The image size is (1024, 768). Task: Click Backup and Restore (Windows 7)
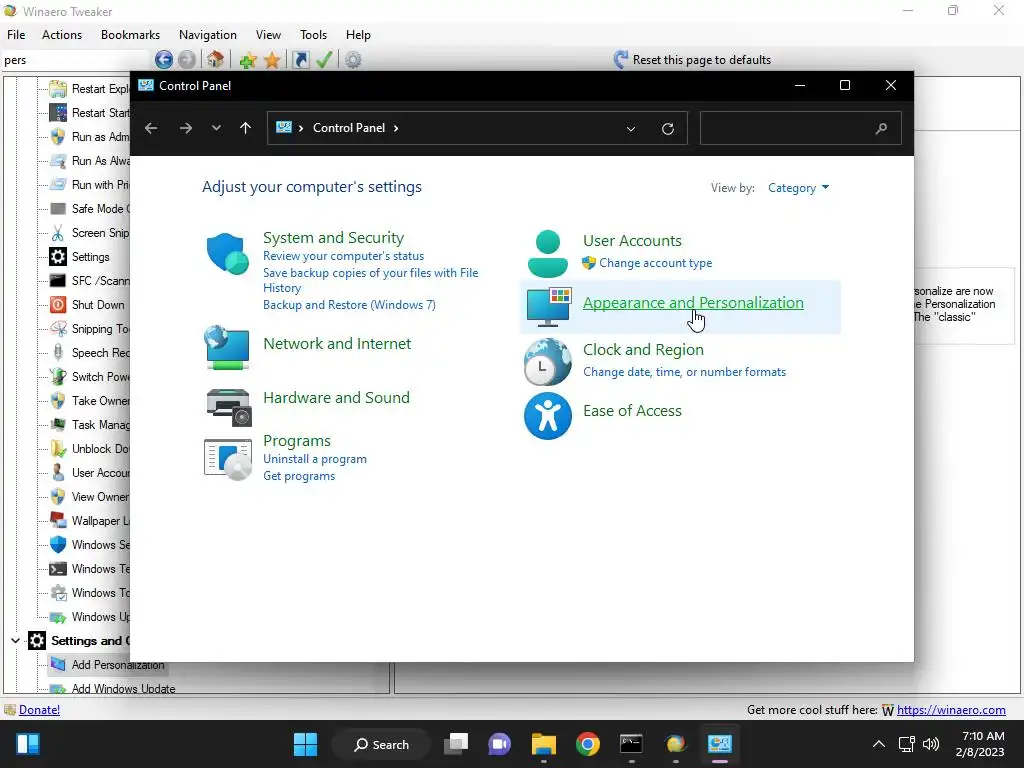coord(349,305)
